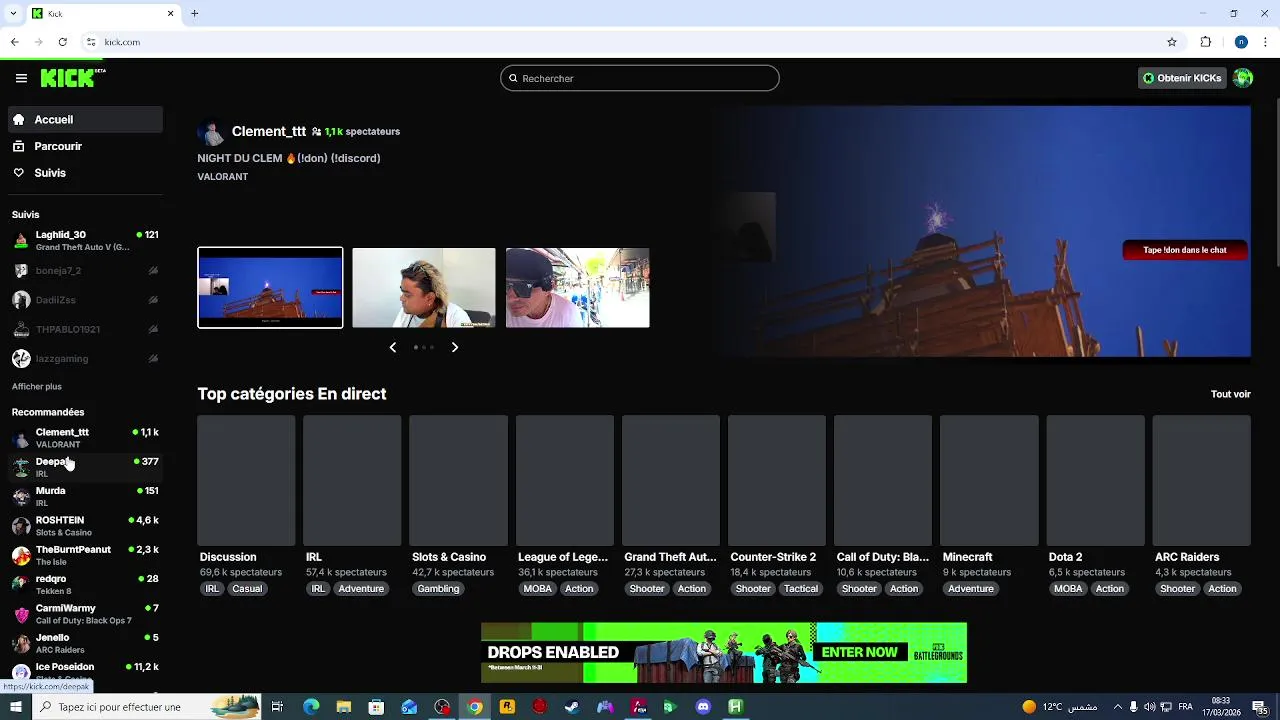Screen dimensions: 1280x720
Task: Open THPABLO1921 offline channel avatar
Action: click(21, 329)
